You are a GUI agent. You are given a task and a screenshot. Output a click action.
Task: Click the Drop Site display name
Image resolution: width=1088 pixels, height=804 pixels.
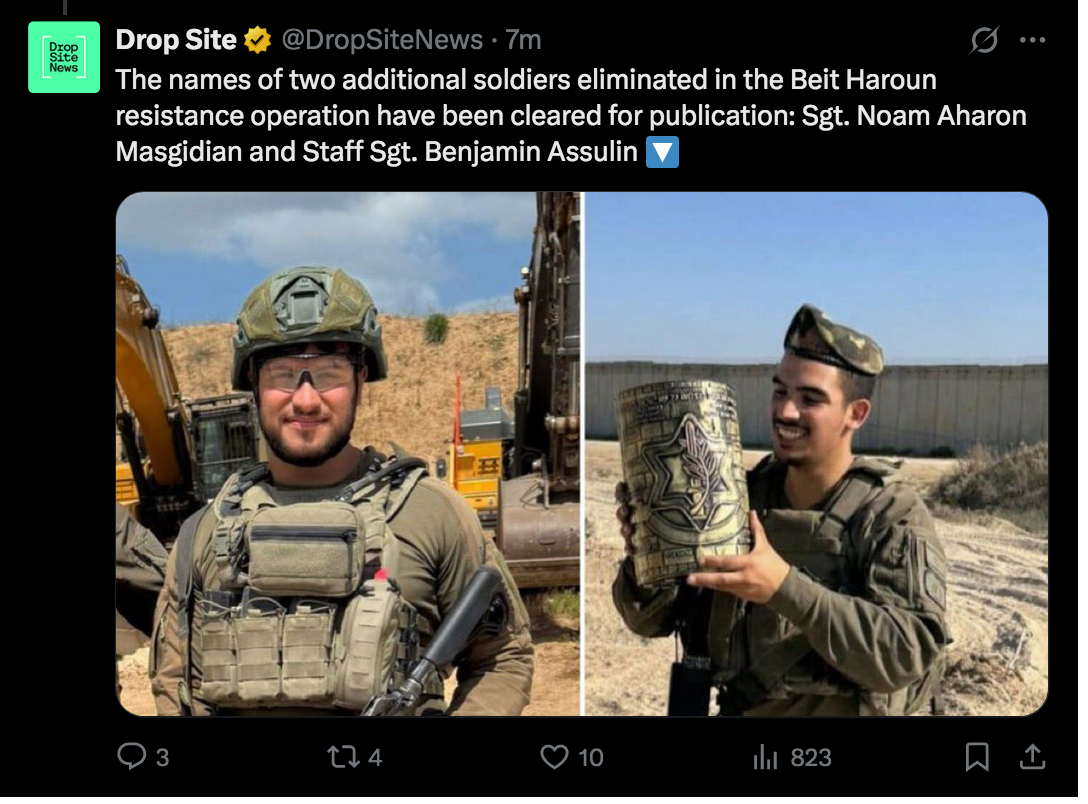pos(176,40)
